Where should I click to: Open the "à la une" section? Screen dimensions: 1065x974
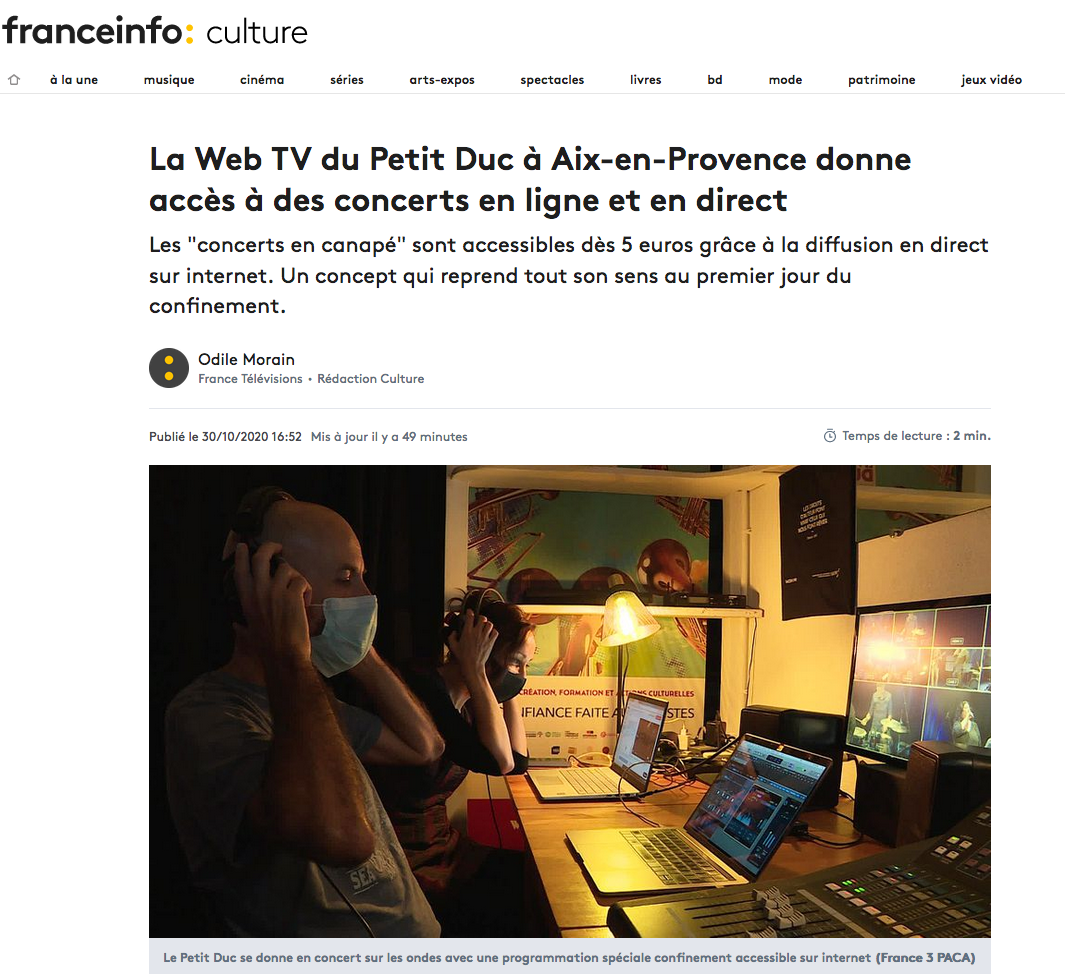74,79
